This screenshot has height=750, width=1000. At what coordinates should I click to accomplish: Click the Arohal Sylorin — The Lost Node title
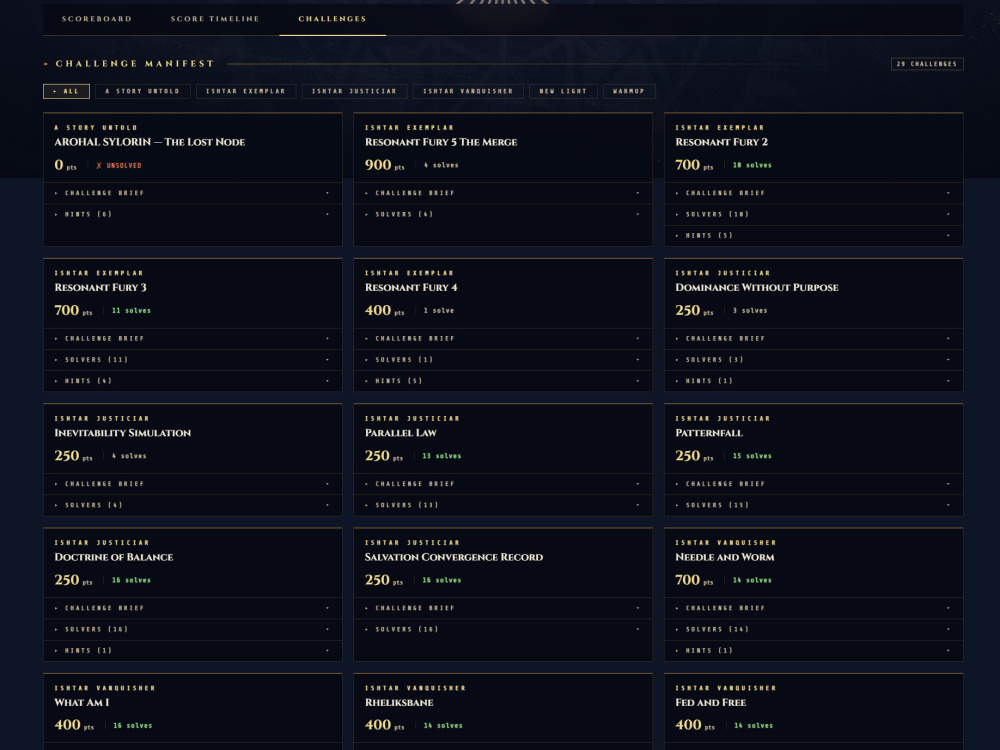coord(150,142)
